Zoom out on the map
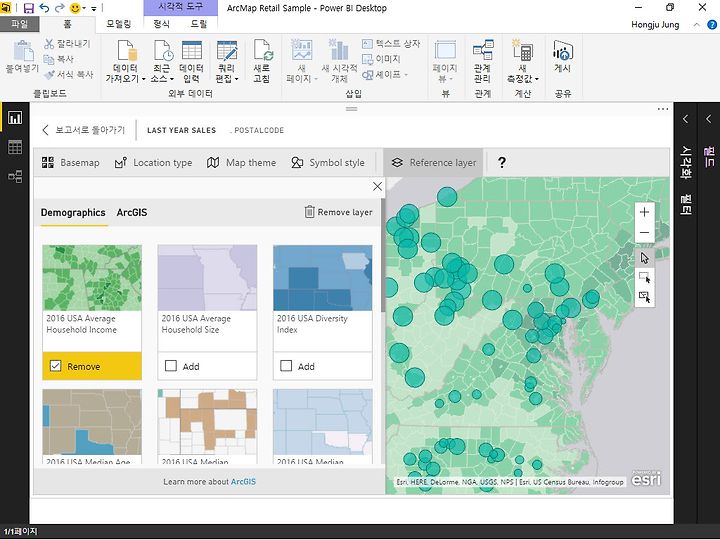This screenshot has height=540, width=720. (644, 232)
